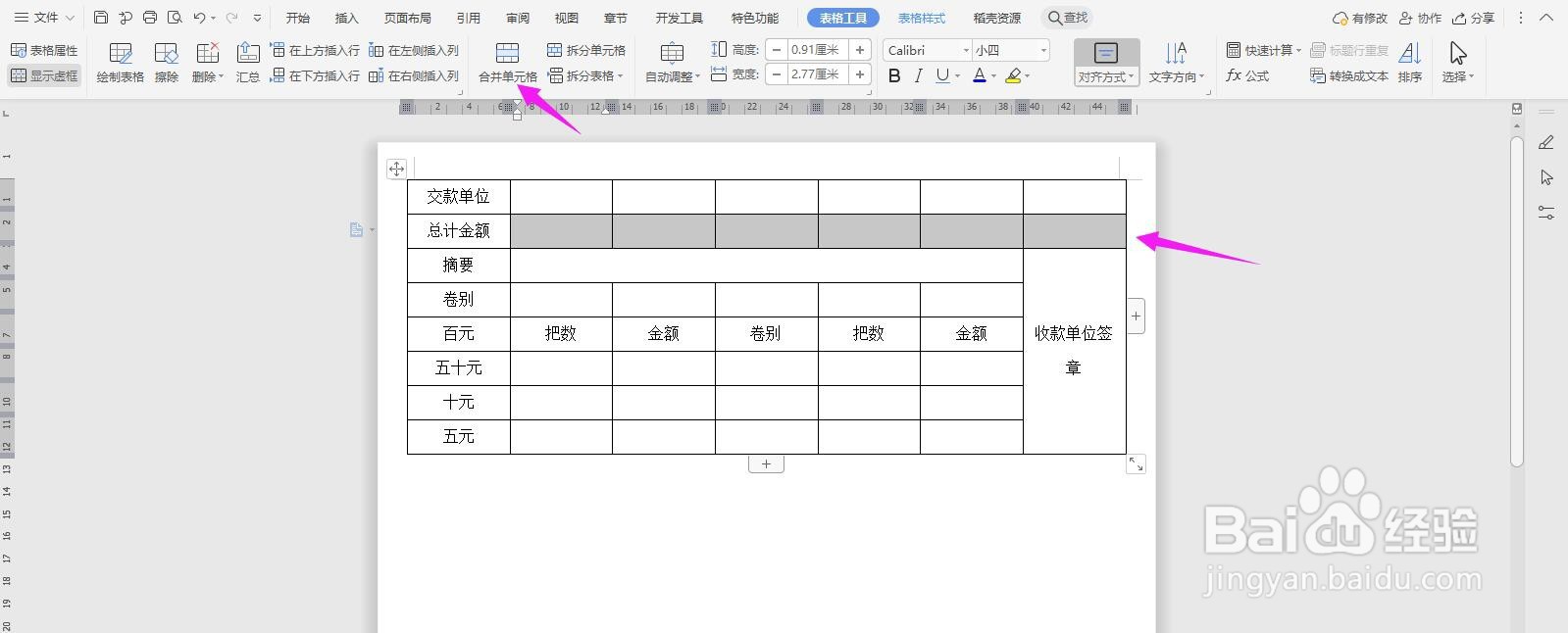Open the 章节 tab
Screen dimensions: 1568x633
point(616,18)
